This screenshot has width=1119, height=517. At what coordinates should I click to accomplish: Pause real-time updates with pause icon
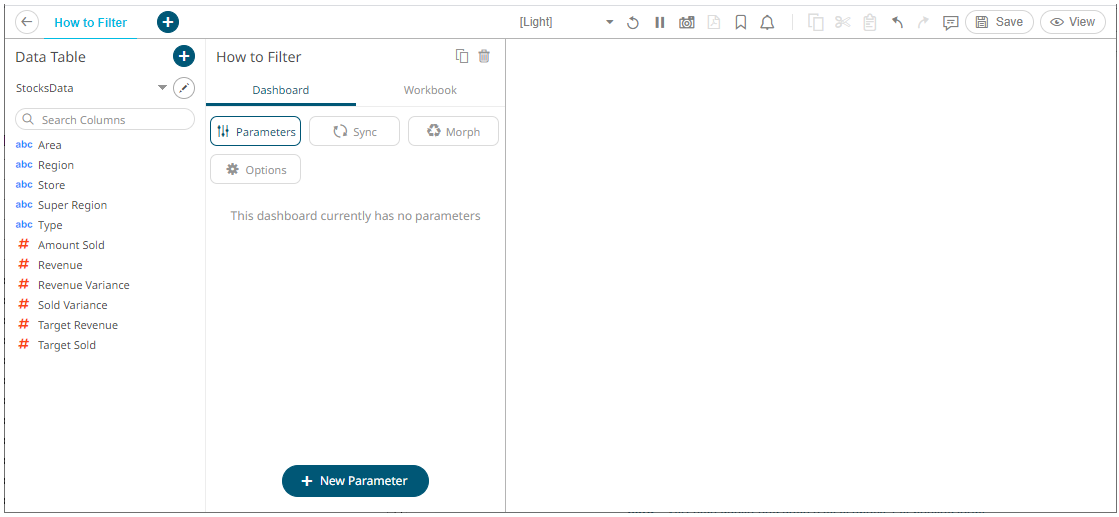point(659,23)
